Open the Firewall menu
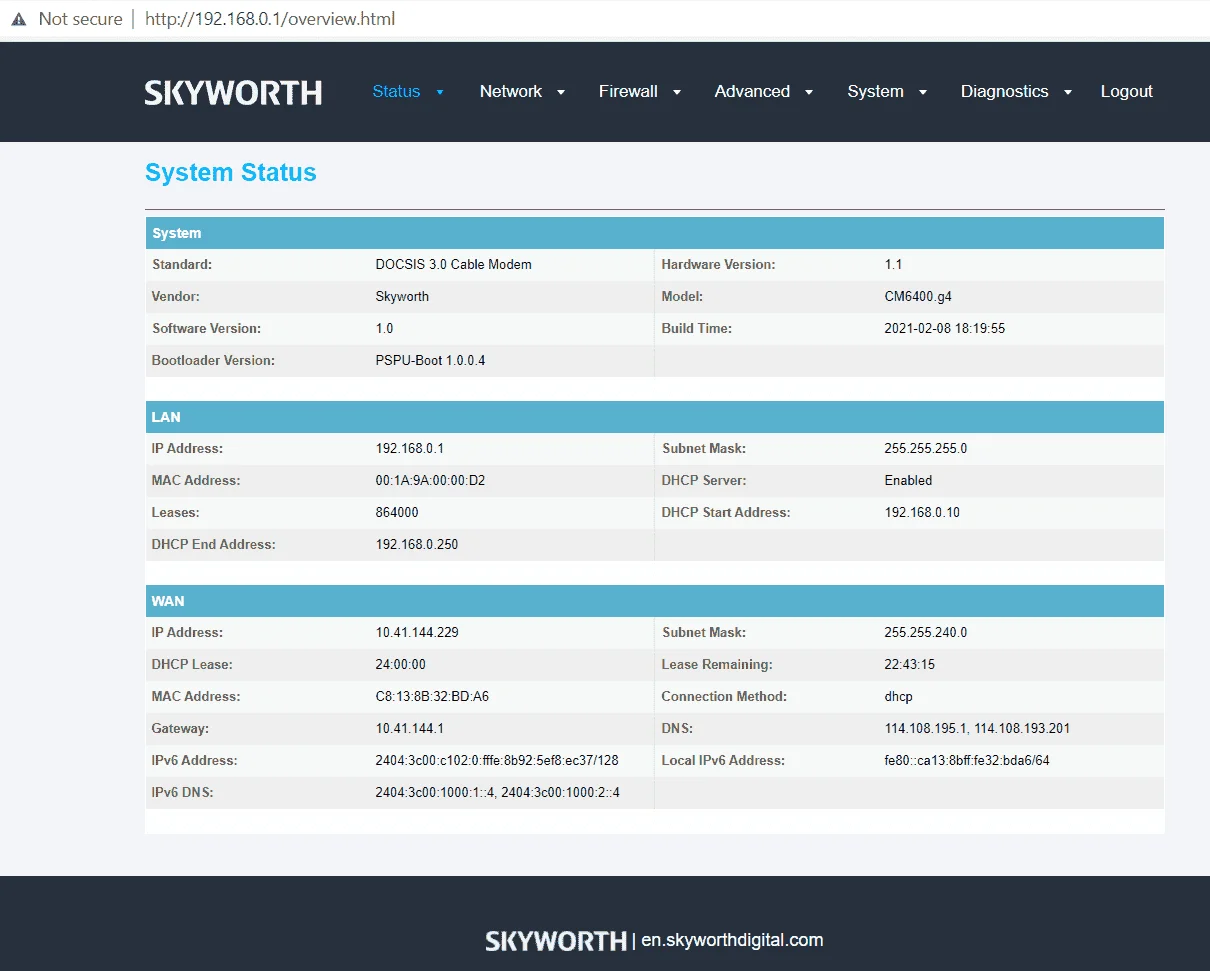 pyautogui.click(x=628, y=91)
